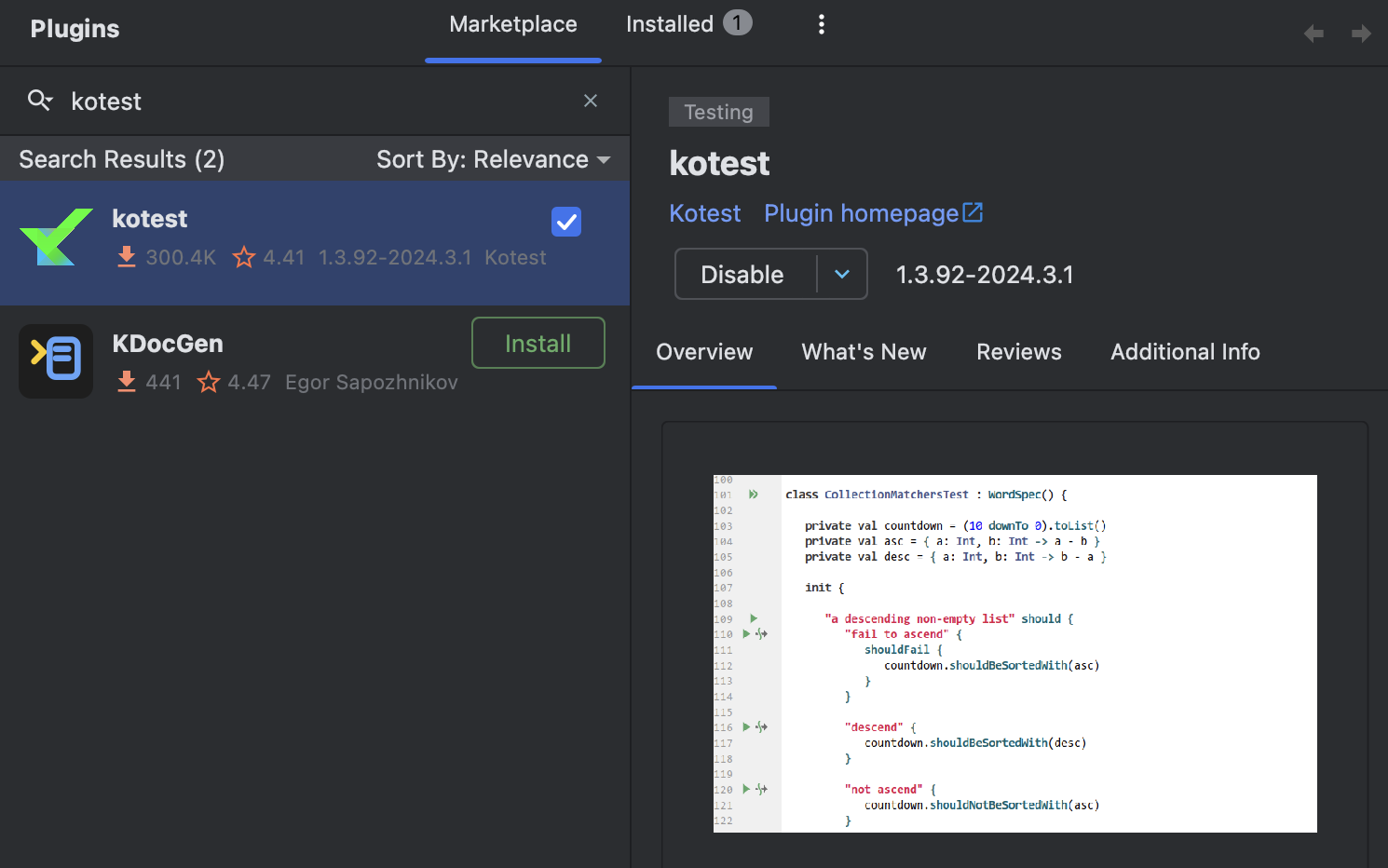
Task: Click the KDocGen 441 downloads text
Action: 163,382
